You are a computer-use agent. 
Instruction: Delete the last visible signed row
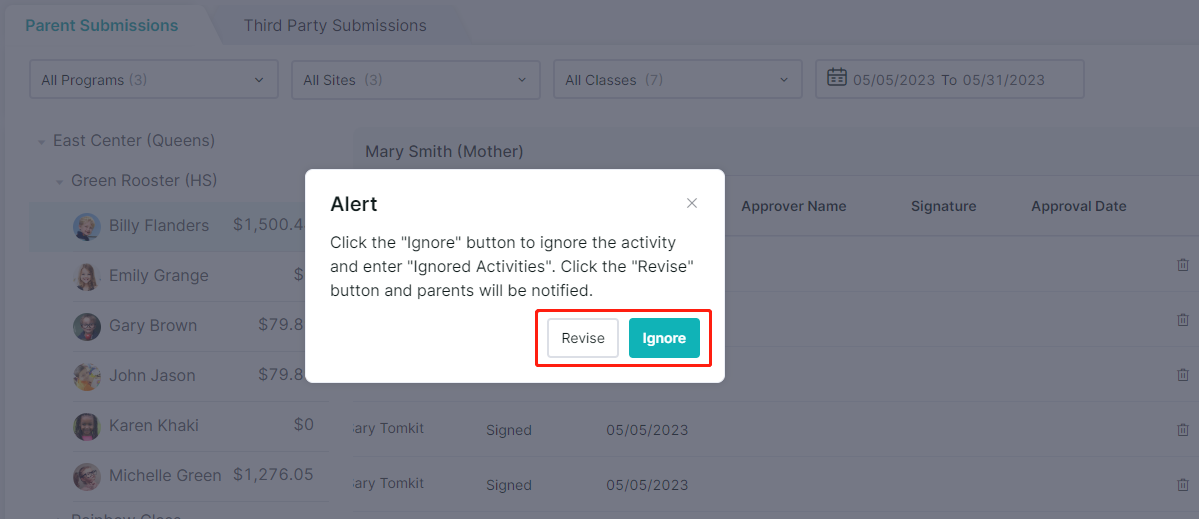click(1182, 485)
